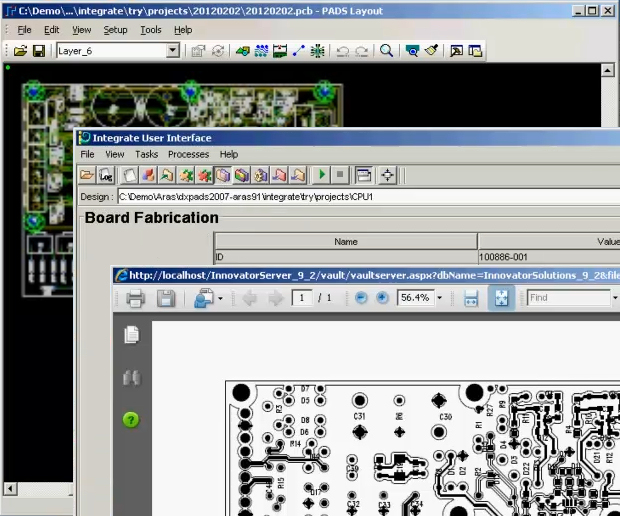Select the Zoom magnifier tool in PADS

click(x=386, y=51)
